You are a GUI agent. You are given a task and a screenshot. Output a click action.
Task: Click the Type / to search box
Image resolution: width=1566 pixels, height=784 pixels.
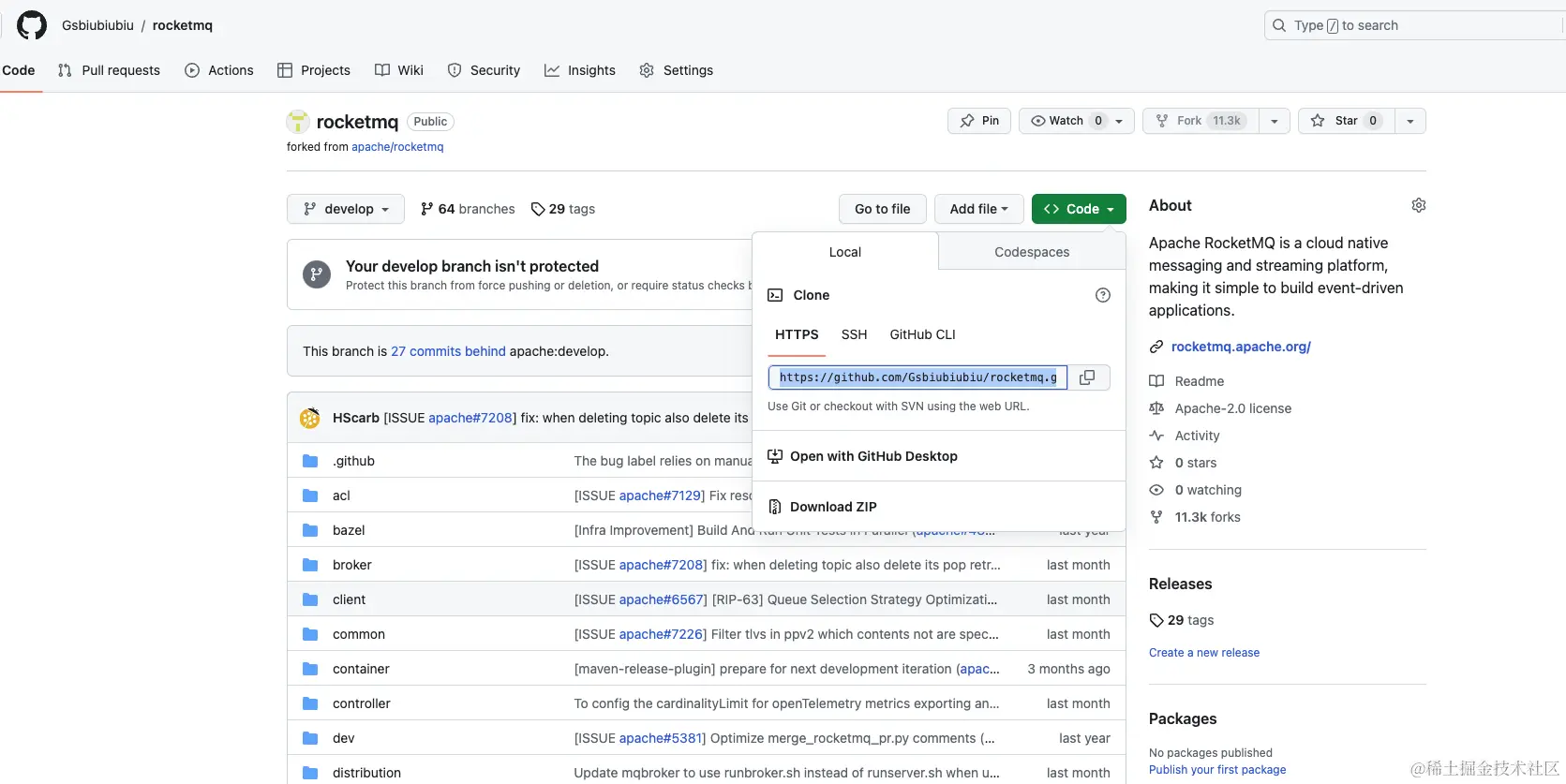[1414, 25]
